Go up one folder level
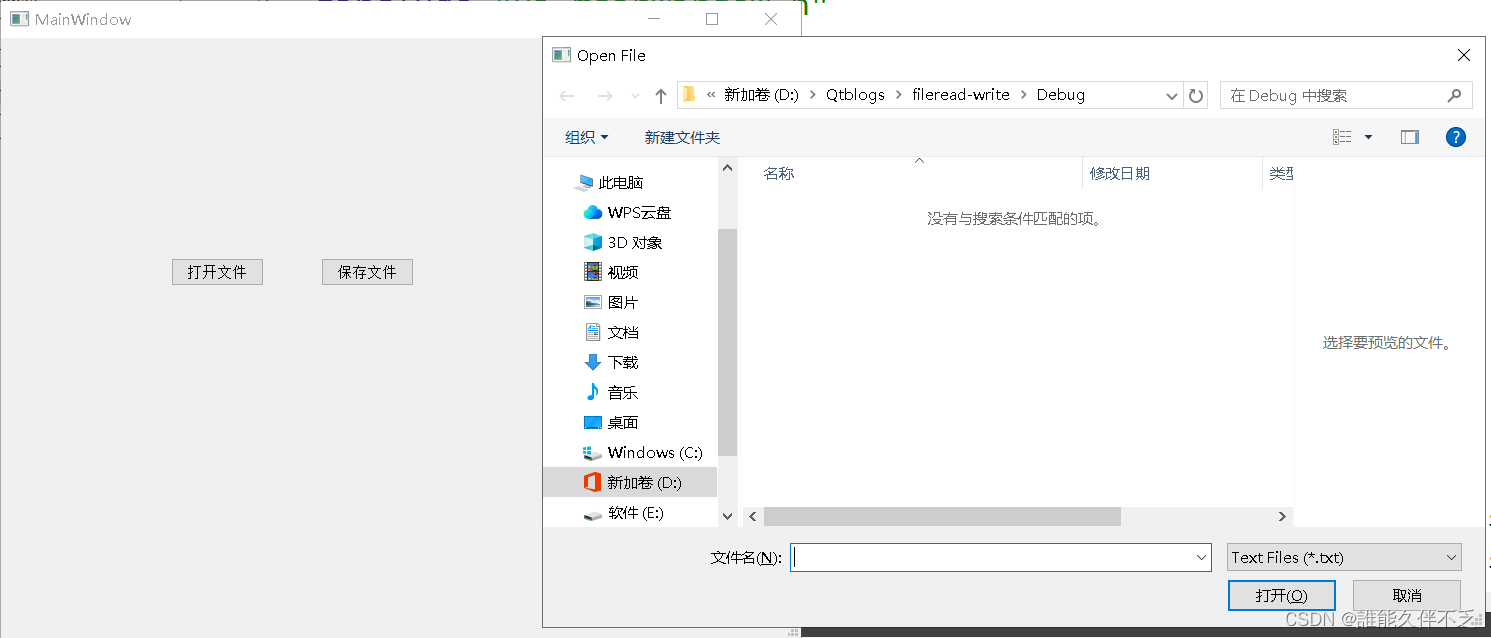 point(660,94)
